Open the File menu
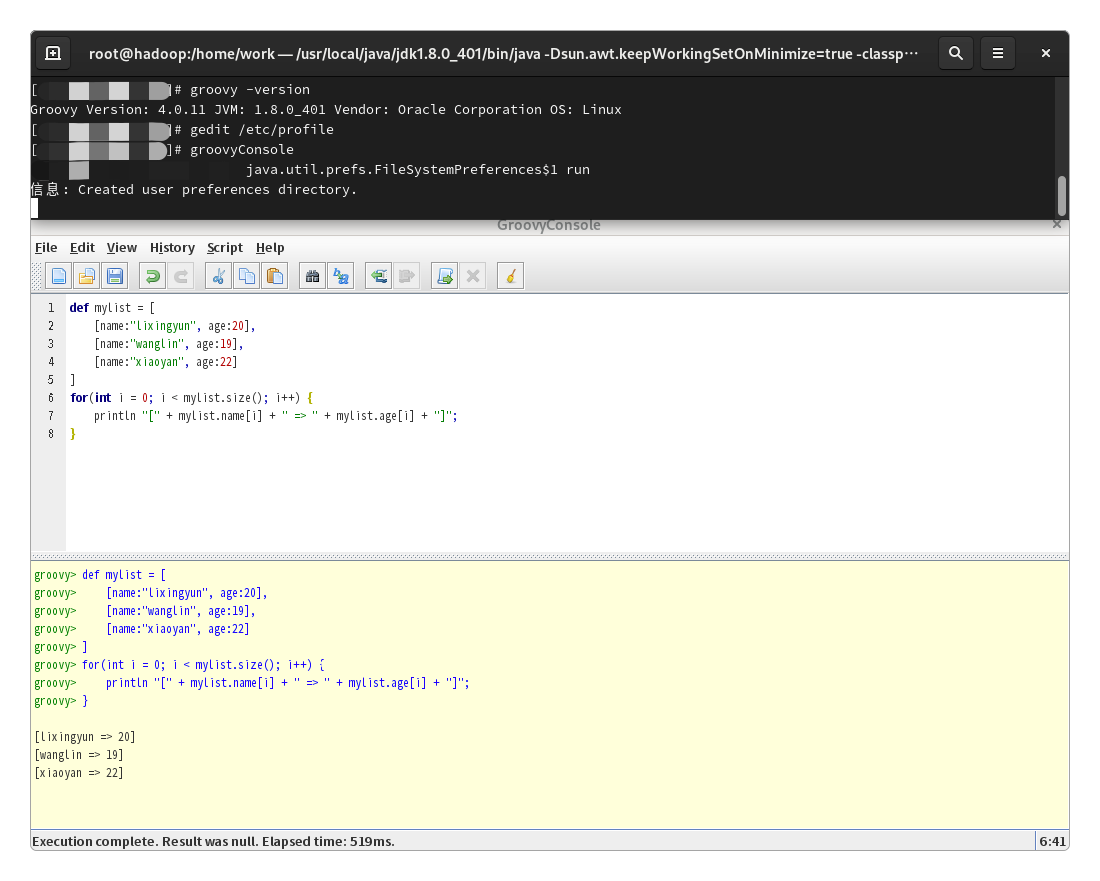The height and width of the screenshot is (881, 1100). [x=46, y=248]
